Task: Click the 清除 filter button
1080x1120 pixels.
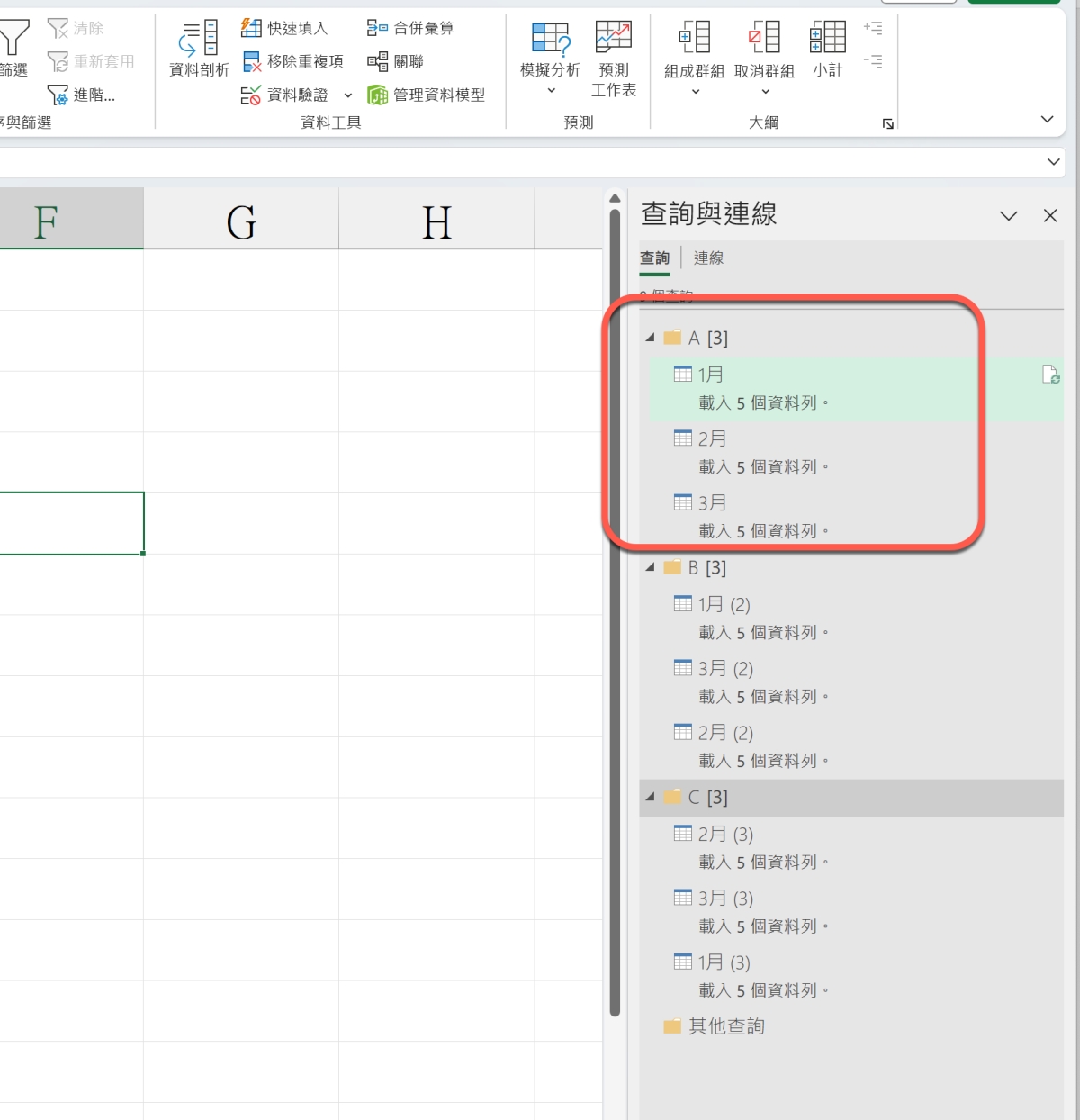Action: 76,29
